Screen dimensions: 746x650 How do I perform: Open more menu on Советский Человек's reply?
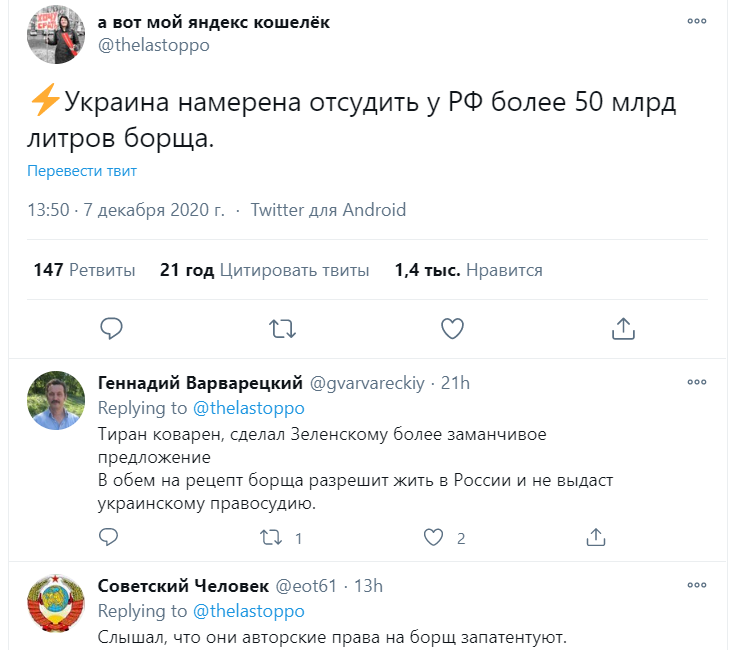tap(696, 586)
